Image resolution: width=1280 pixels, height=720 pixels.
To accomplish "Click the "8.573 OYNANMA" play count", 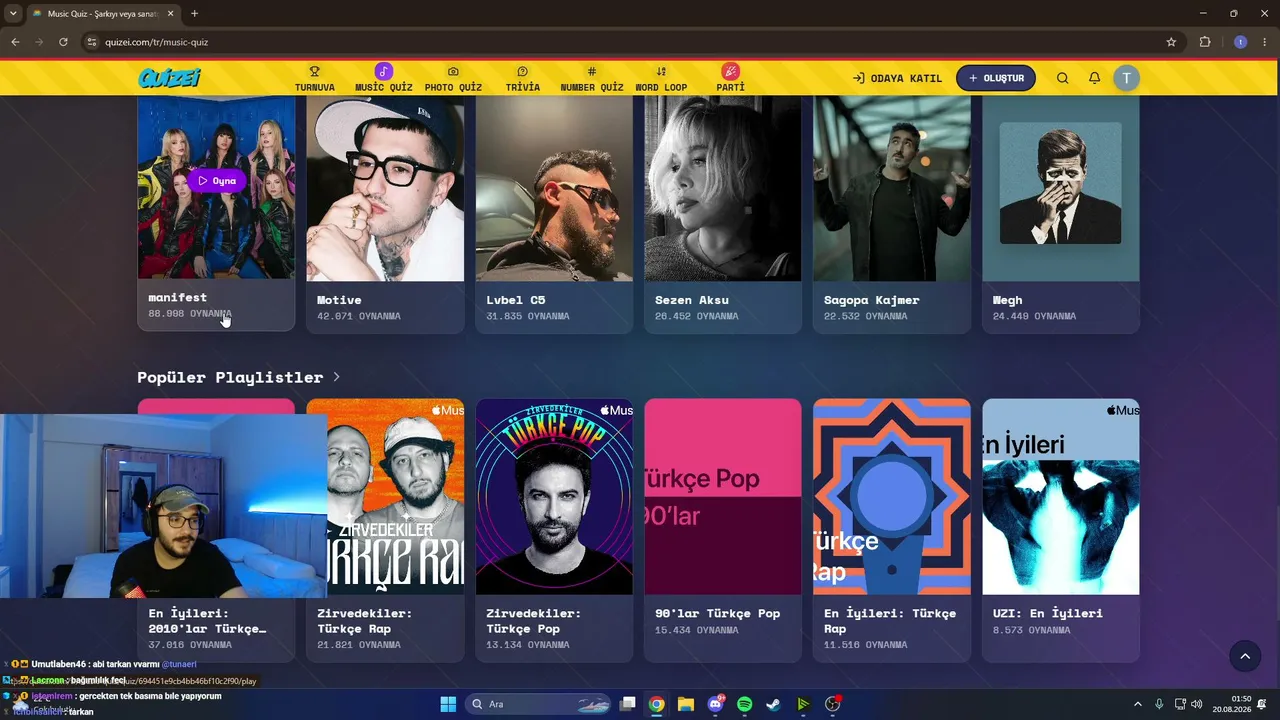I will tap(1032, 630).
